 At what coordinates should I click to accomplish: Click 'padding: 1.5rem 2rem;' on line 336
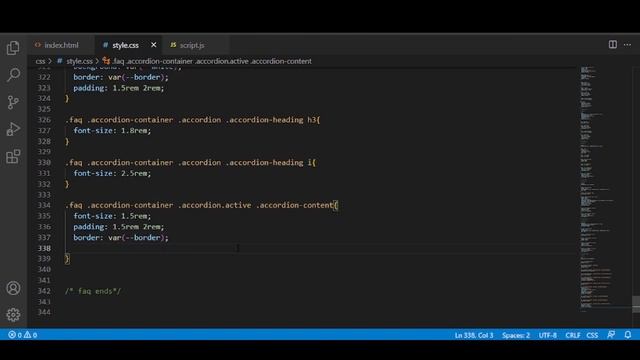[118, 227]
